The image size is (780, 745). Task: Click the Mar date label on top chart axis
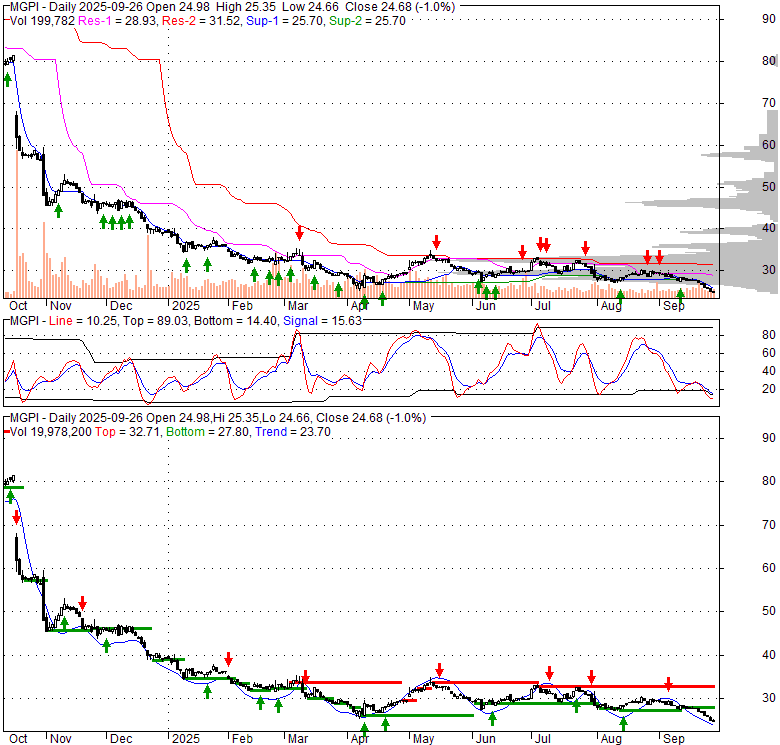298,306
